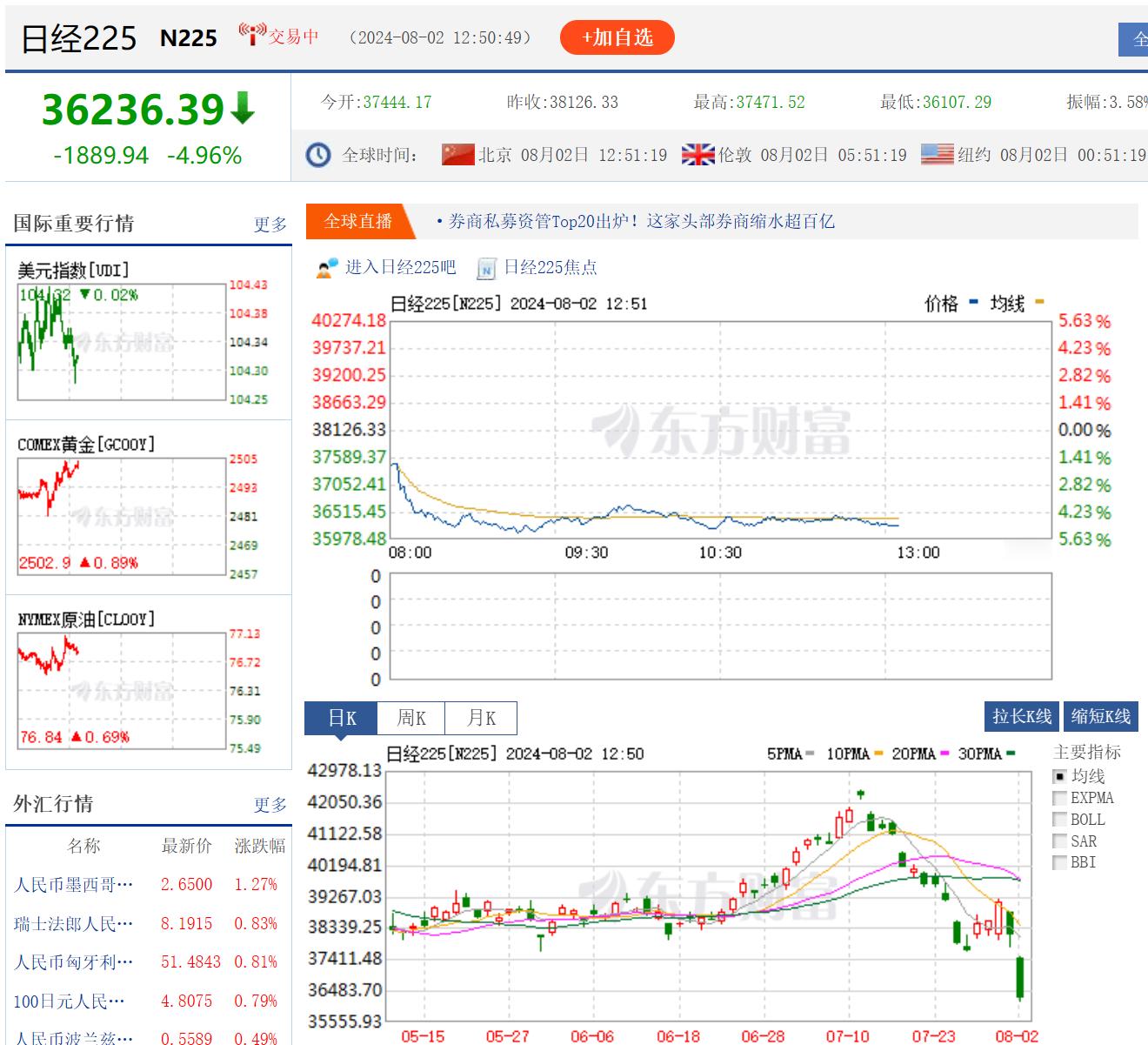Click 更多 beside 外汇行情
The width and height of the screenshot is (1148, 1045).
270,805
